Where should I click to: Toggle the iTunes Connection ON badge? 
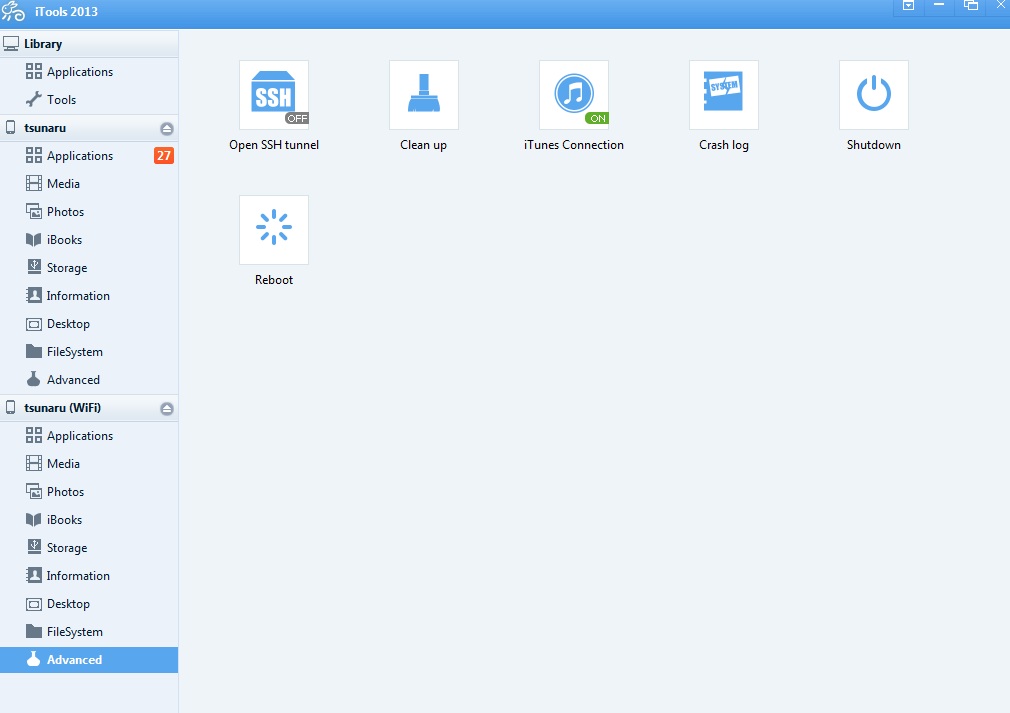point(597,119)
